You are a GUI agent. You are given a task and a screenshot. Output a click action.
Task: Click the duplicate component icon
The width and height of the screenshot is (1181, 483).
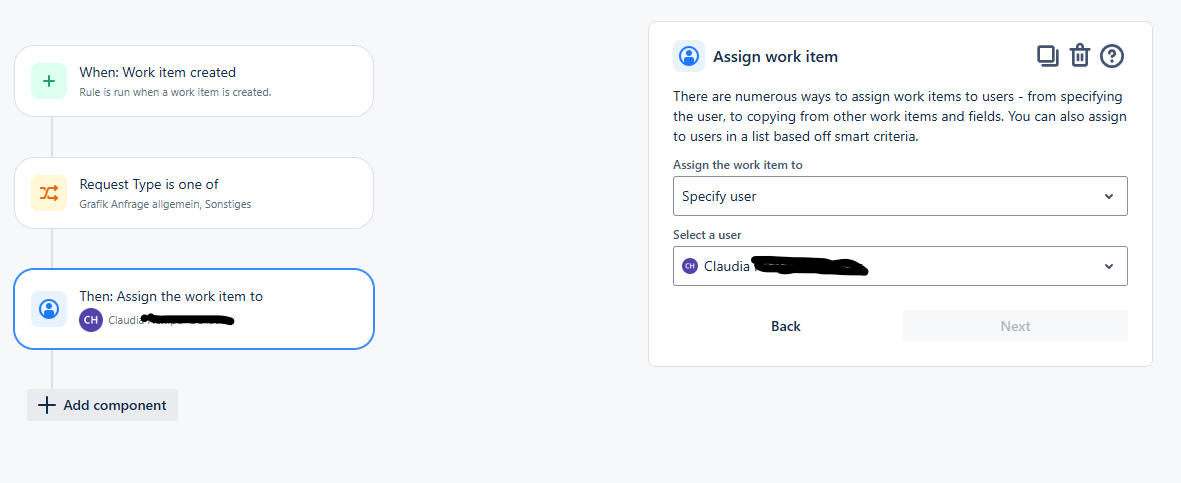click(x=1048, y=57)
